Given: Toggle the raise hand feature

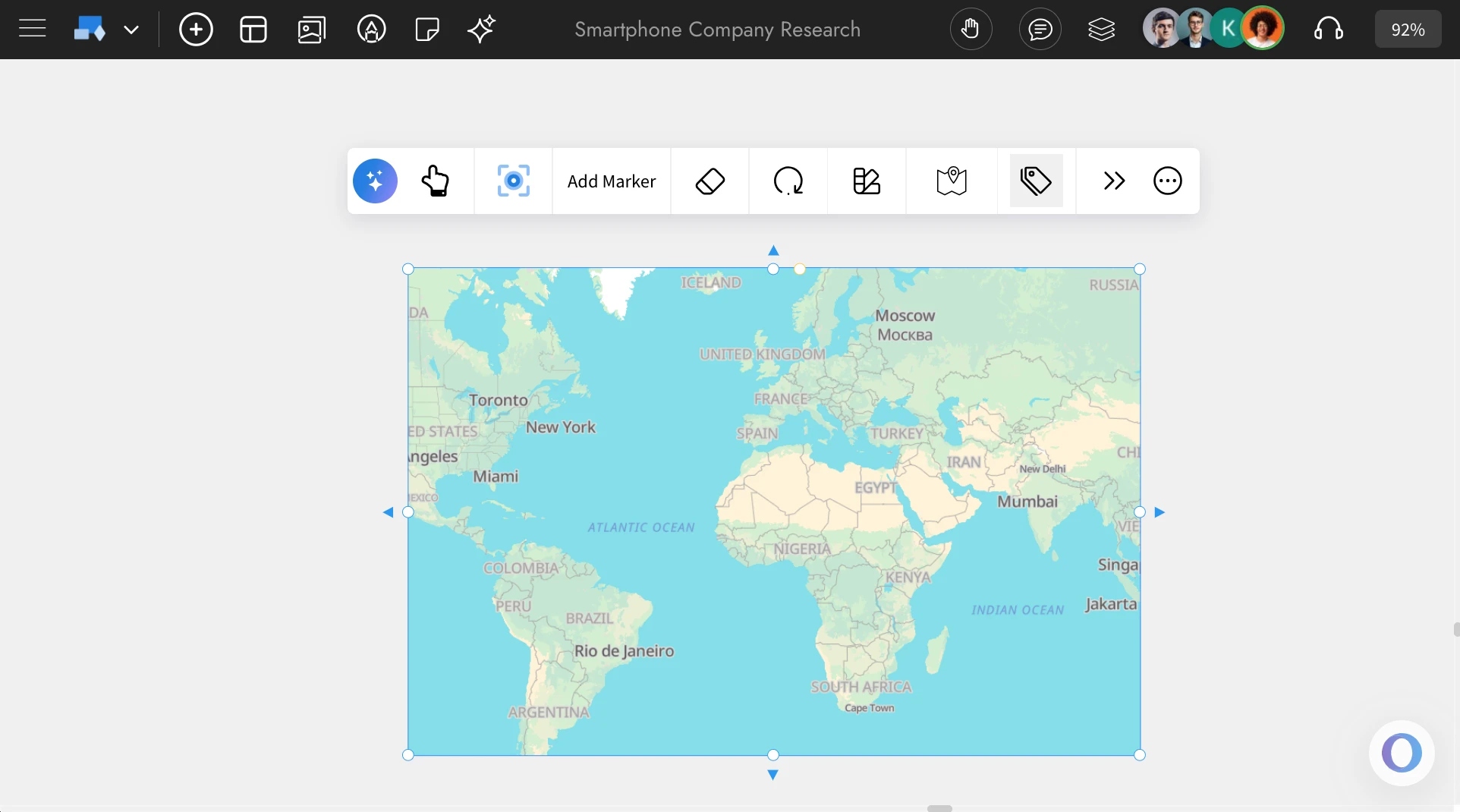Looking at the screenshot, I should point(971,29).
